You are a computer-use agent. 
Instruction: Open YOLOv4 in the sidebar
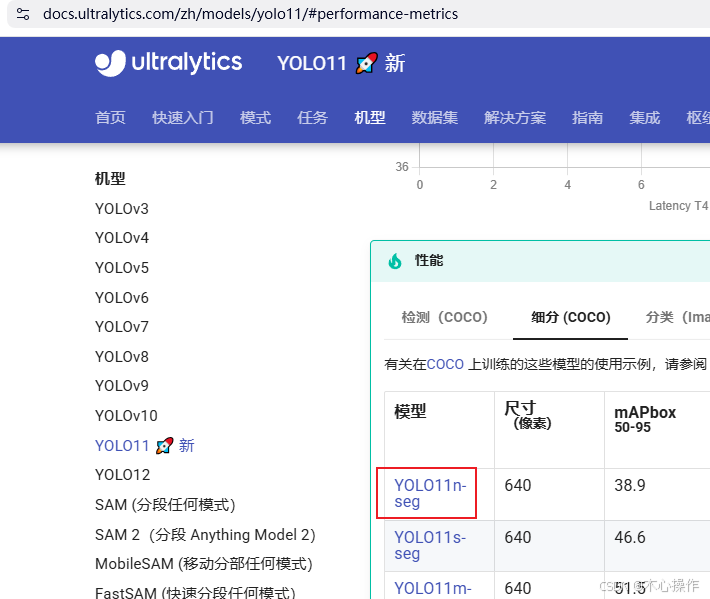[122, 238]
